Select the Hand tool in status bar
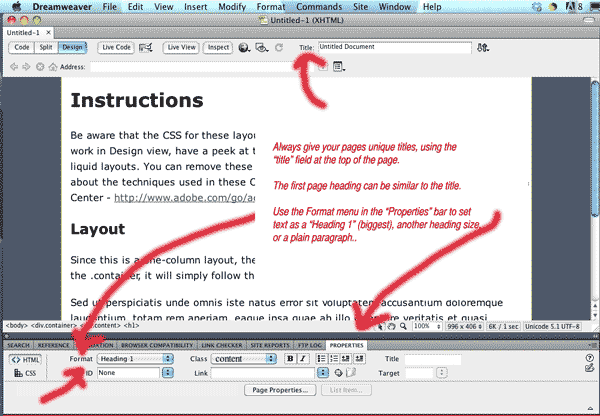600x416 pixels. 391,326
